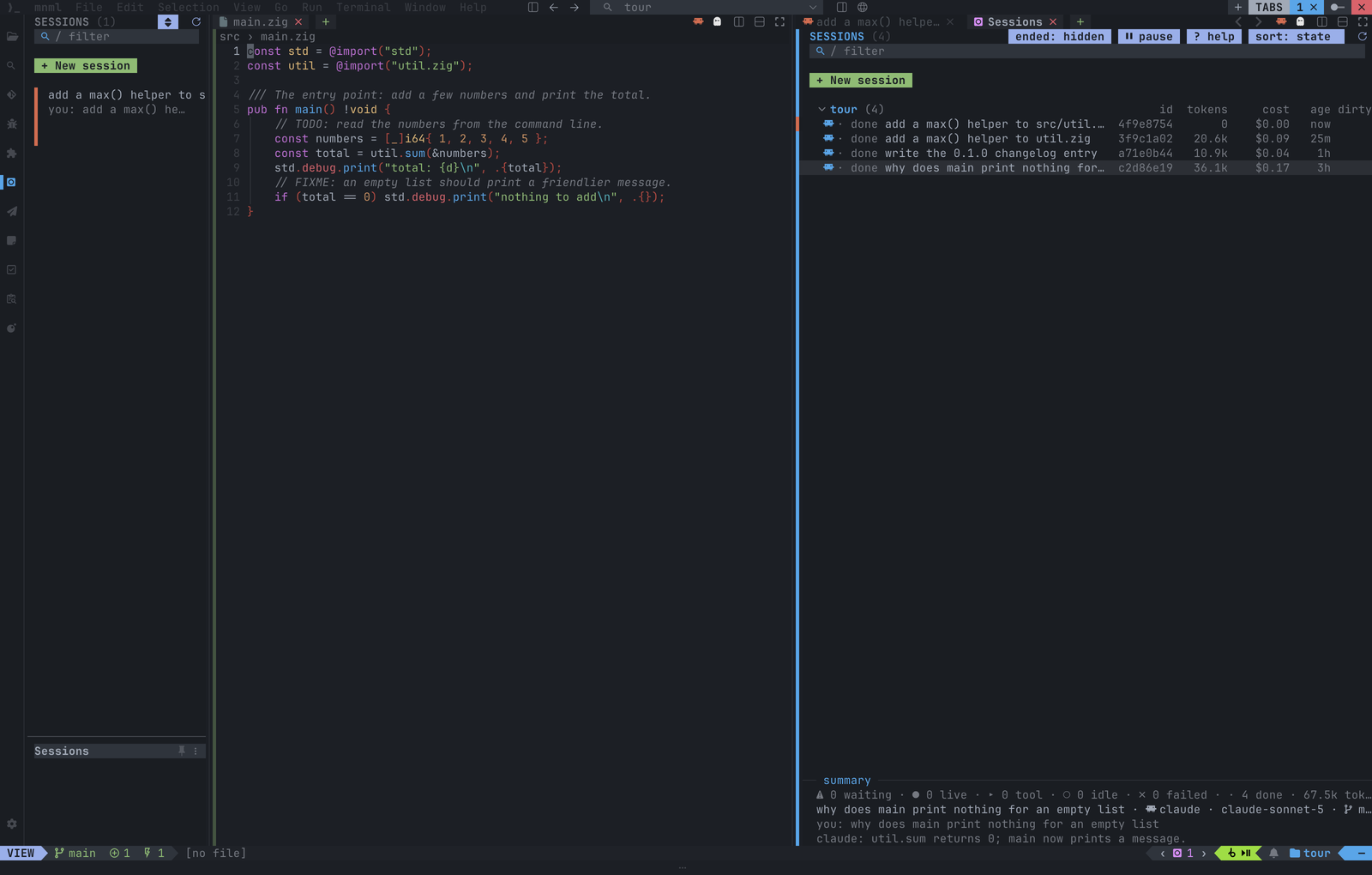This screenshot has height=875, width=1372.
Task: Open the left sessions panel sort selector
Action: pos(168,22)
